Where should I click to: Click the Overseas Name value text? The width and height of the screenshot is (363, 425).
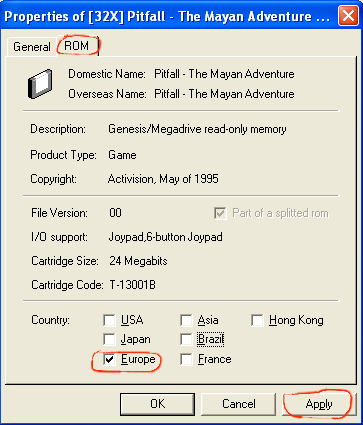point(224,94)
